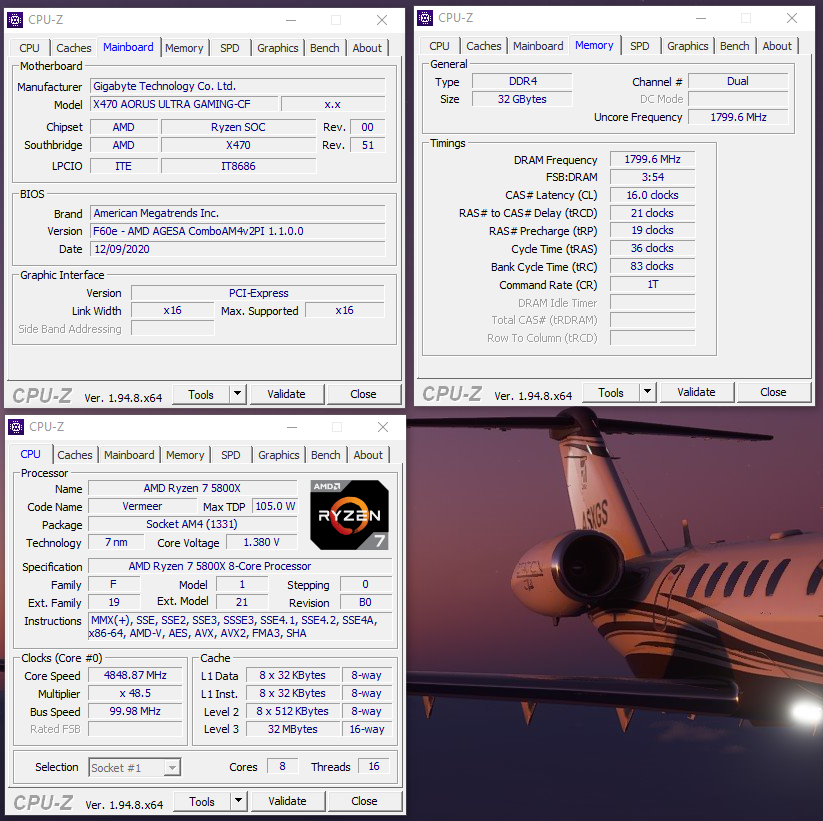Open Memory tab in CPU window

(x=185, y=455)
